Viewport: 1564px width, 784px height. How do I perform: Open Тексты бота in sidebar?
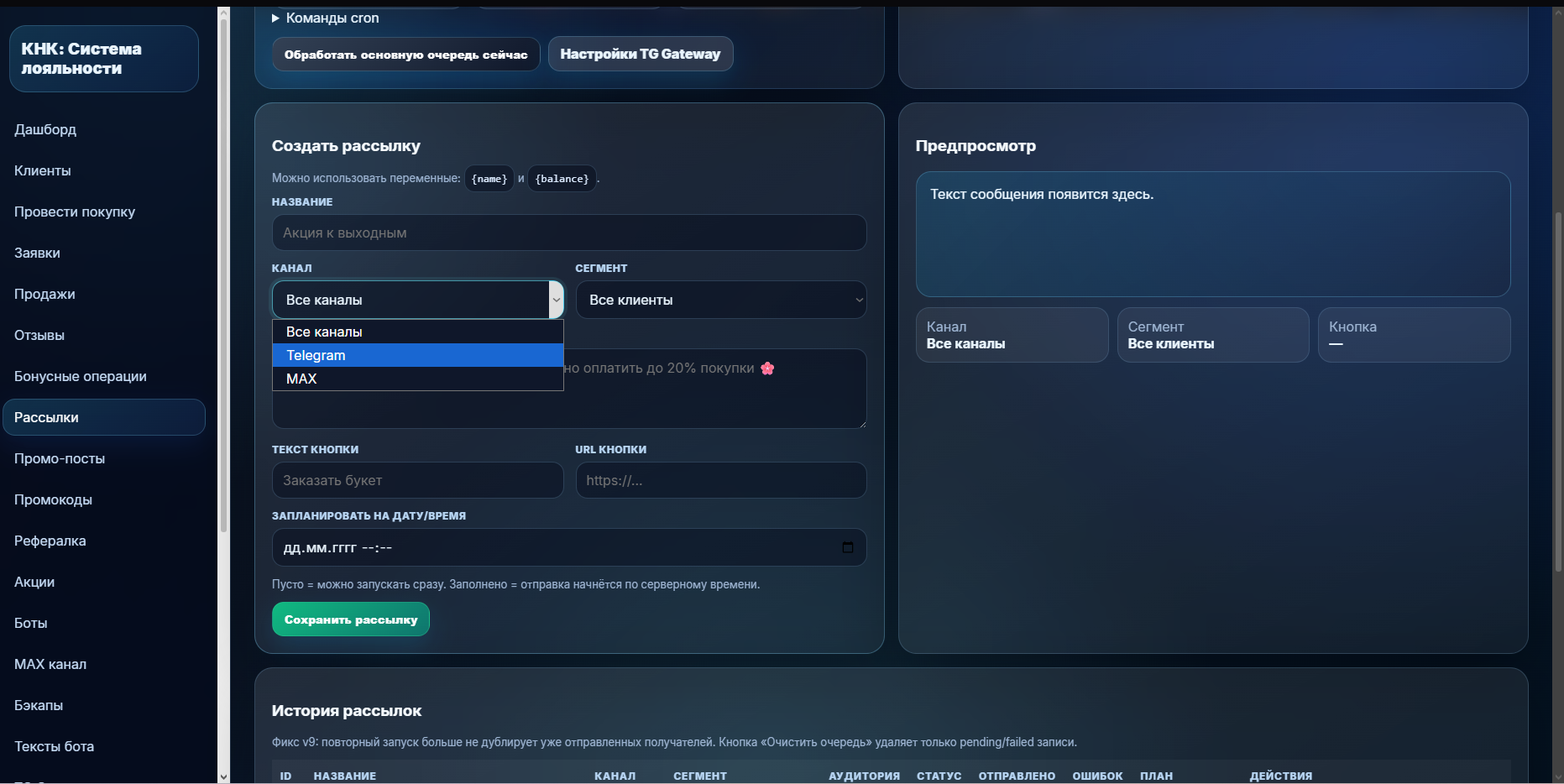[54, 746]
